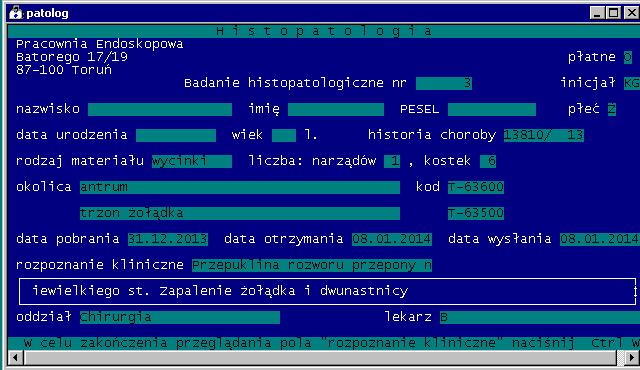Minimize the patolog window
This screenshot has height=370, width=640.
(597, 13)
